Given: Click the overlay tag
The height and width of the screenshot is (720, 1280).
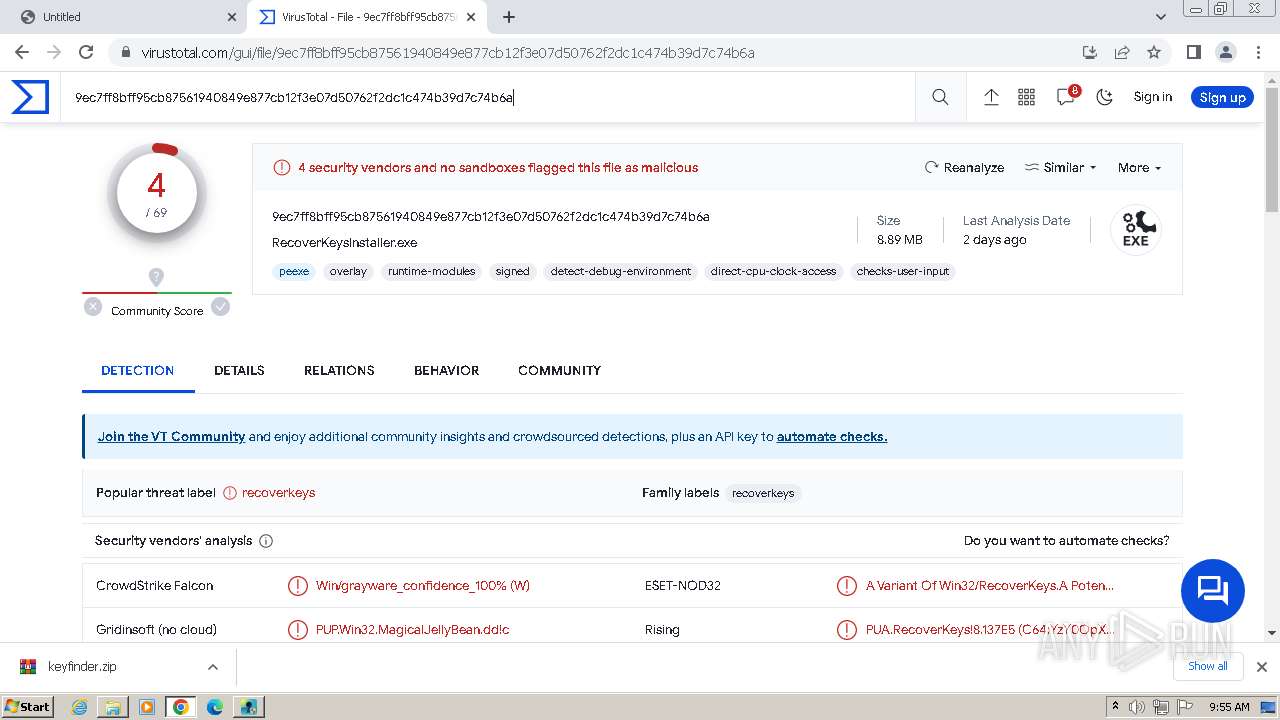Looking at the screenshot, I should [x=348, y=271].
